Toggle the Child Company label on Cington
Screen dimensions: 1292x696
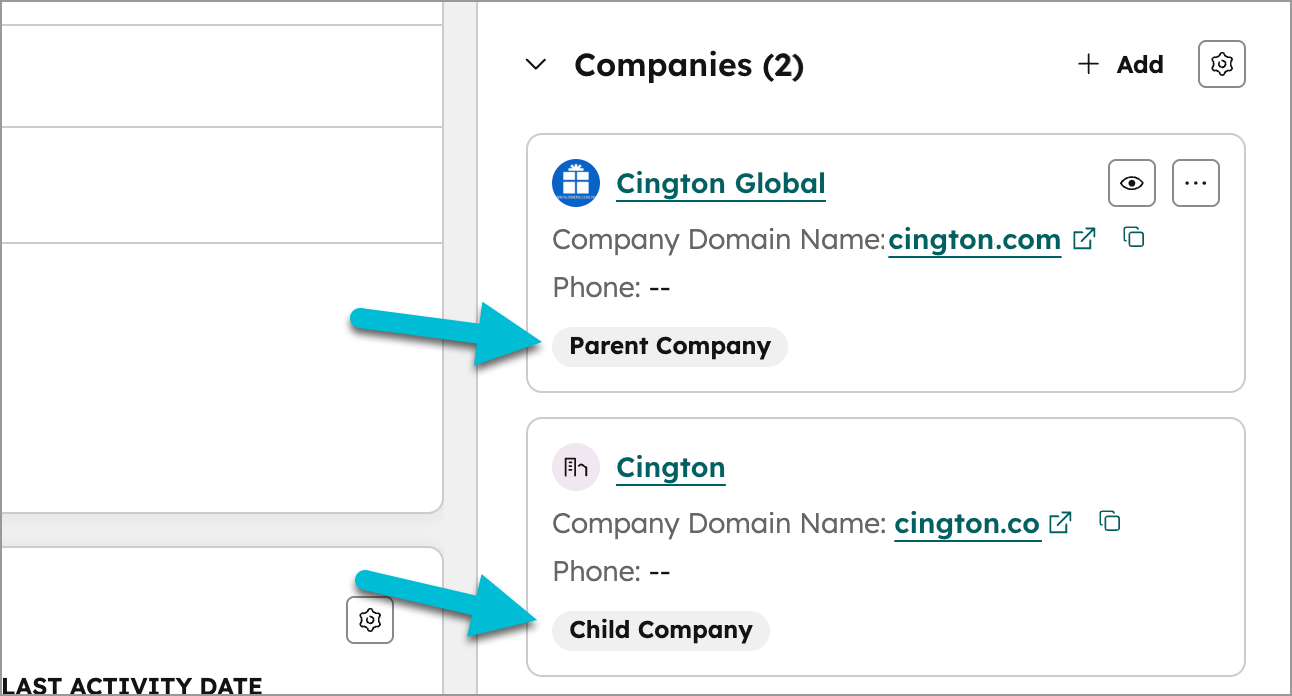[x=660, y=630]
